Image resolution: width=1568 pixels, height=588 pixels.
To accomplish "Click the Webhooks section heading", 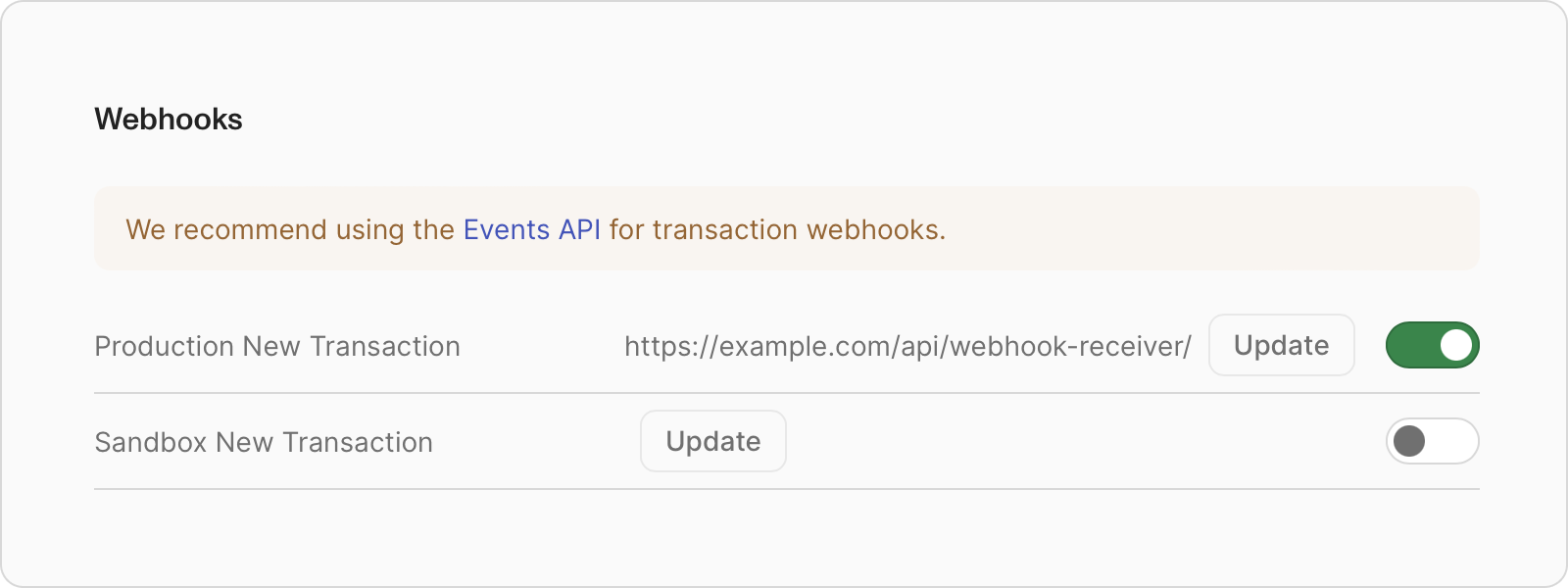I will [168, 120].
